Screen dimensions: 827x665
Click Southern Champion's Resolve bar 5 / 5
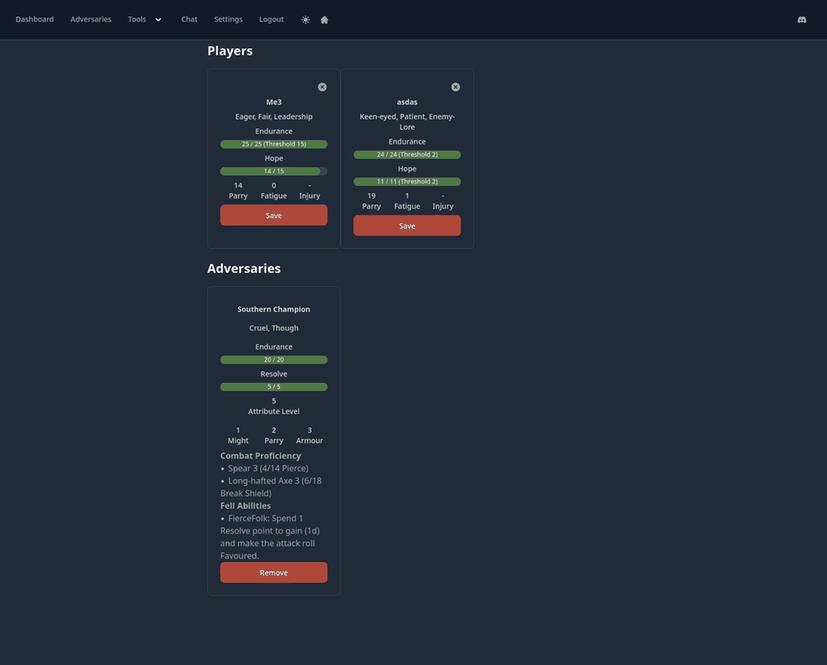pos(273,386)
